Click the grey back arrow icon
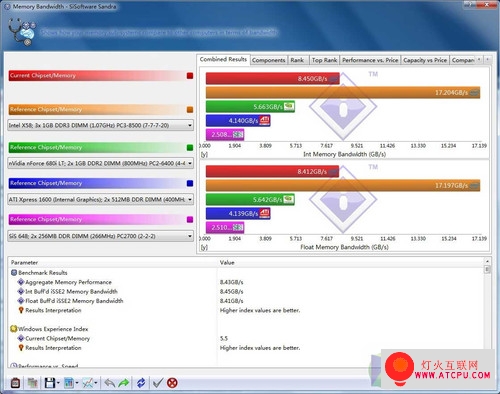Image resolution: width=500 pixels, height=394 pixels. (109, 383)
